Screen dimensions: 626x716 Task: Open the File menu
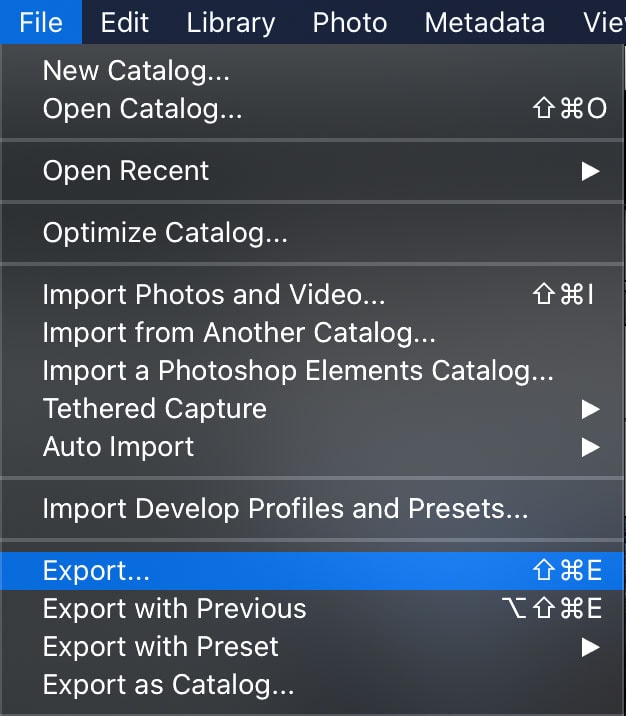point(41,22)
